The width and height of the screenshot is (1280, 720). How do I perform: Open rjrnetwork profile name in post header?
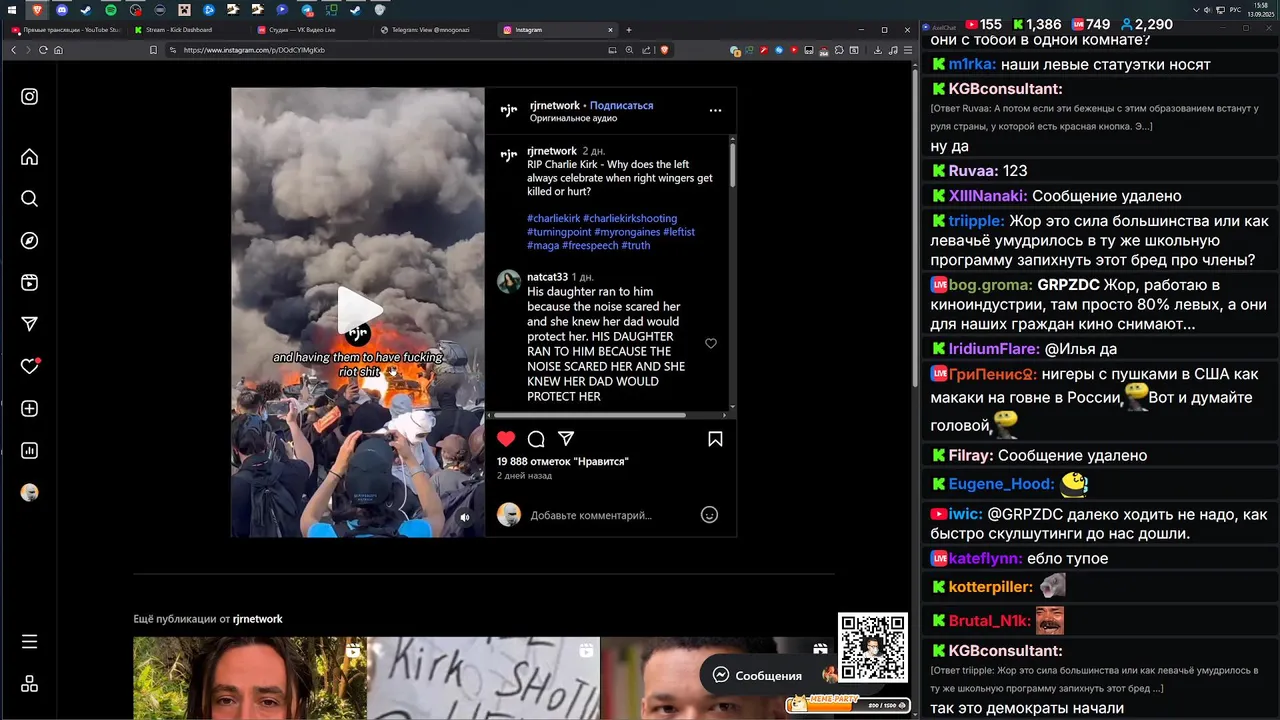(555, 105)
